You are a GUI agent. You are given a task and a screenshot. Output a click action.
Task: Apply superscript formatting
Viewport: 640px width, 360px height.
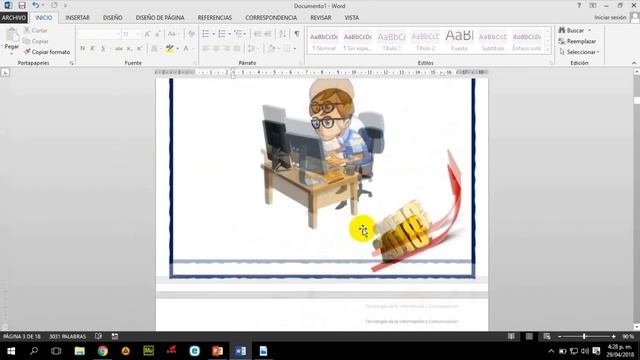tap(139, 49)
